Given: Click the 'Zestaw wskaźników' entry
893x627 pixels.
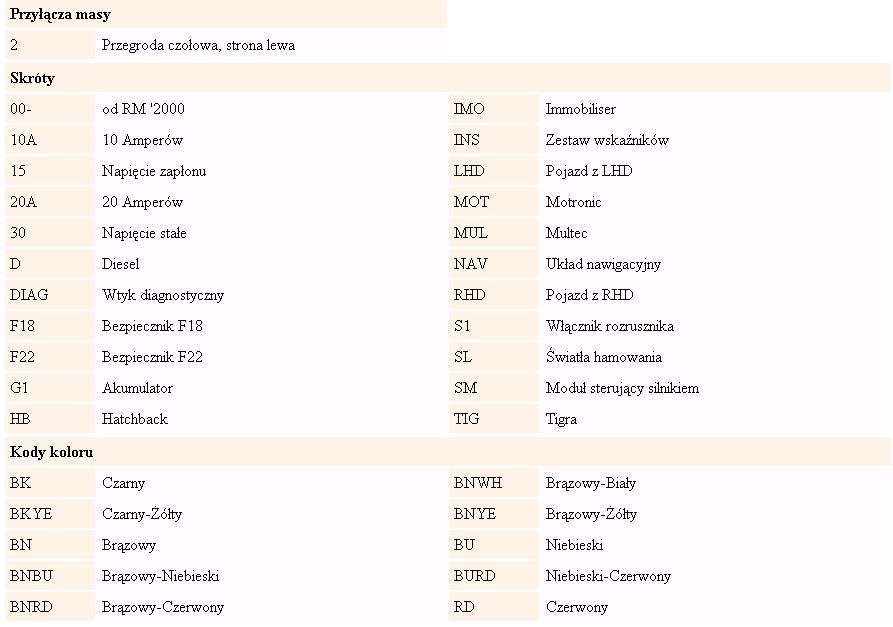Looking at the screenshot, I should pyautogui.click(x=607, y=140).
